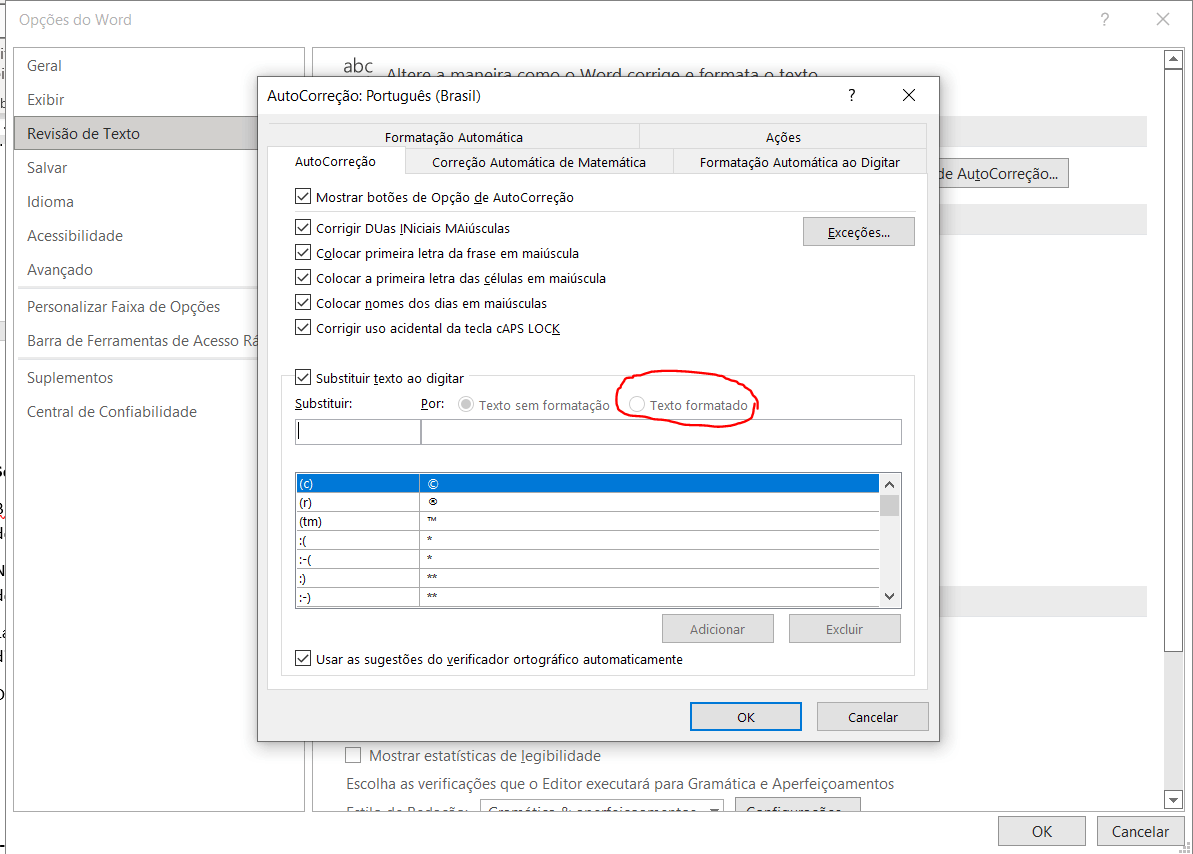Select the :-( entry in replacement list

point(587,559)
